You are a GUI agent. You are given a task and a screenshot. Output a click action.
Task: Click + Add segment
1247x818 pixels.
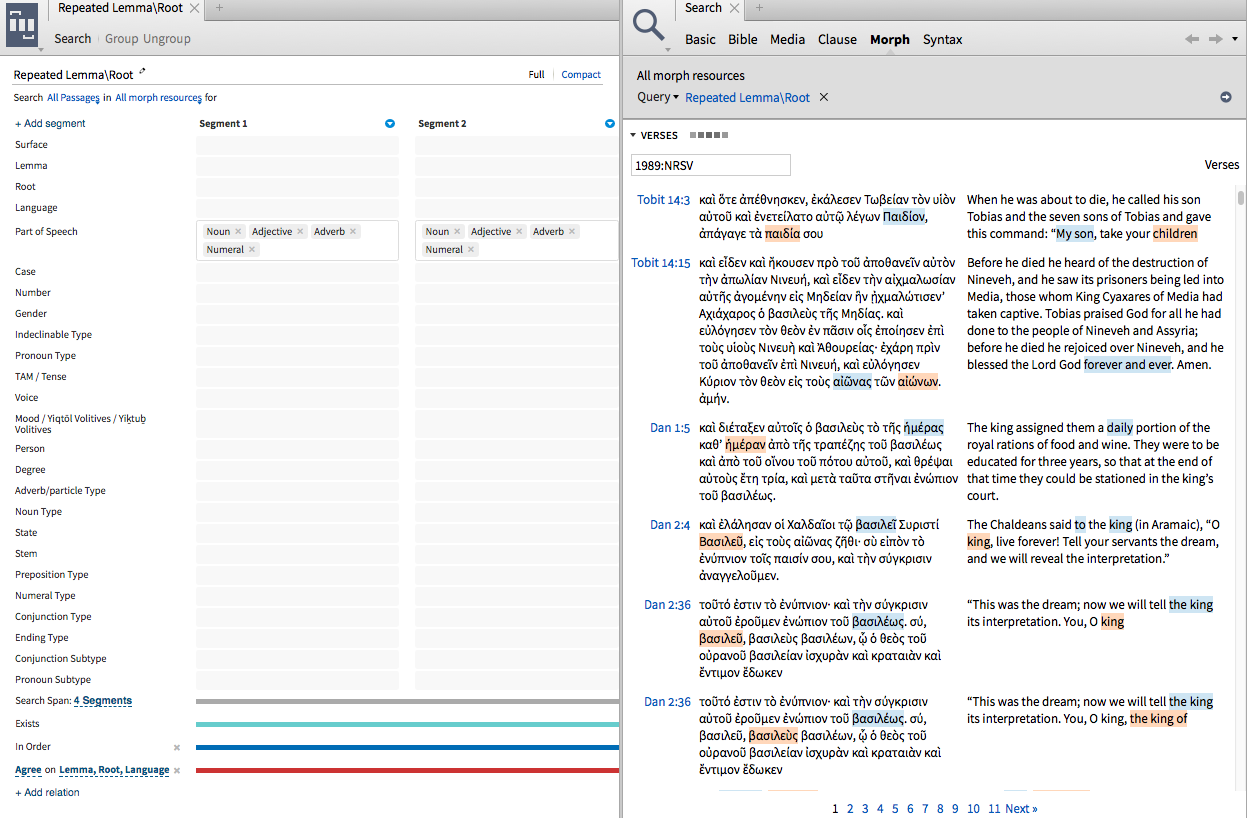[50, 124]
